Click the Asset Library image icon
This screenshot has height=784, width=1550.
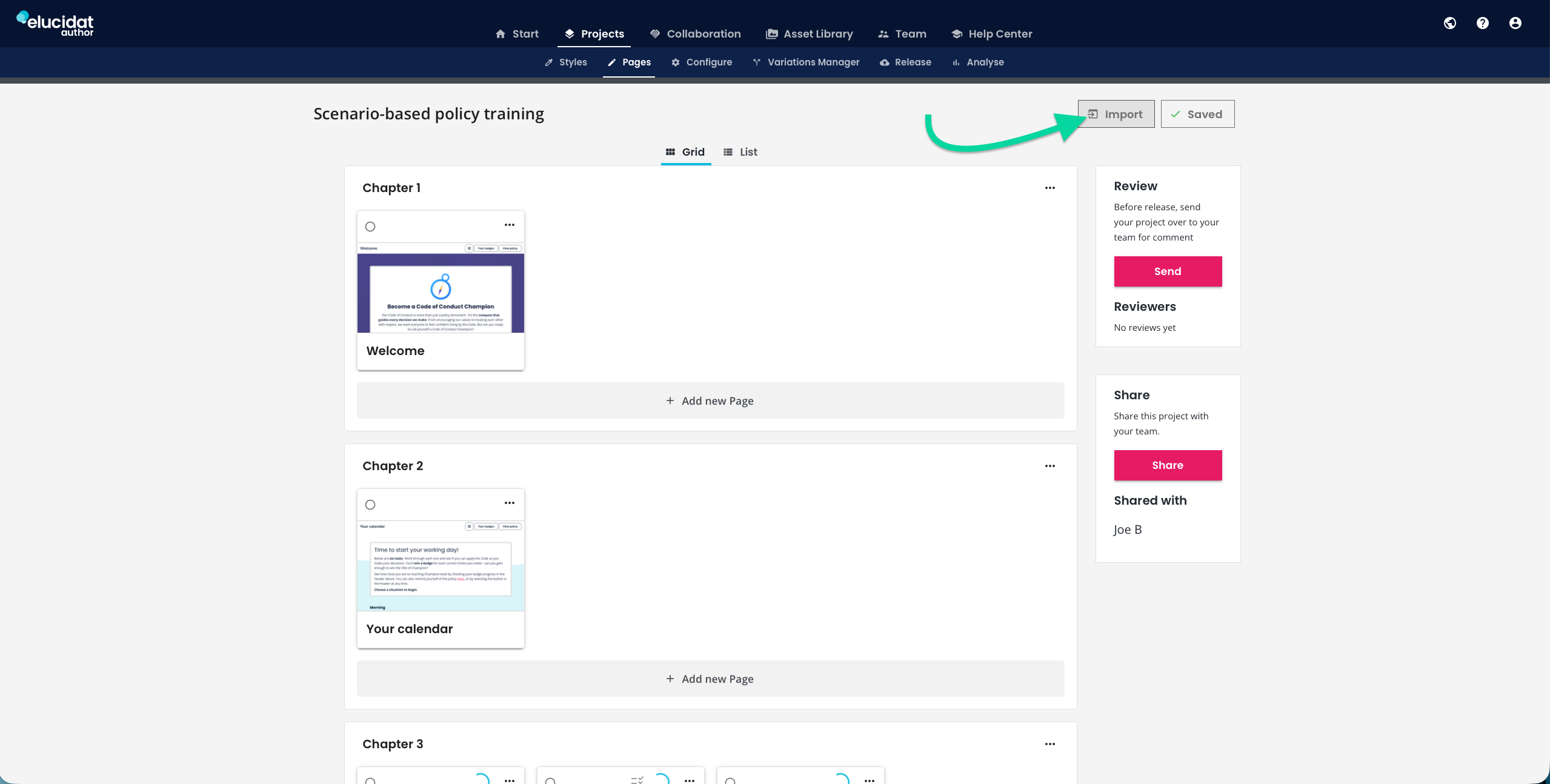tap(771, 34)
